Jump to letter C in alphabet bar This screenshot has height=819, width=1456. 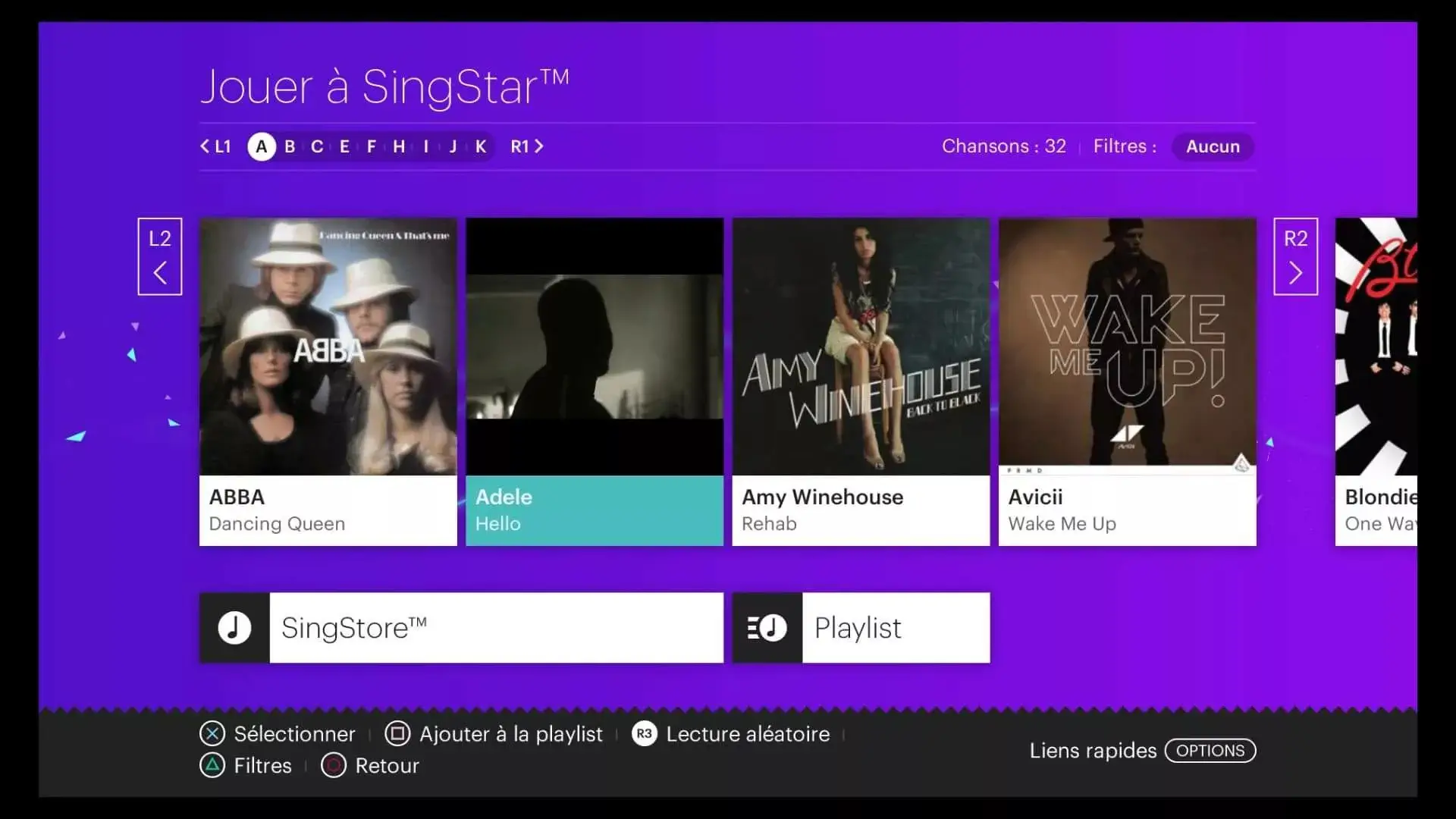[x=317, y=146]
